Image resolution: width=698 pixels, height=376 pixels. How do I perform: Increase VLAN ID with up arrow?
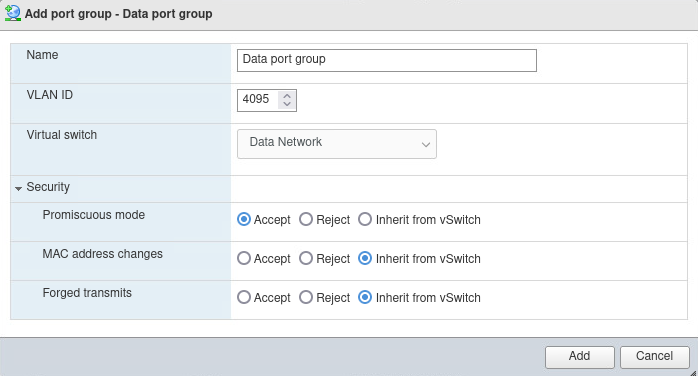(287, 96)
